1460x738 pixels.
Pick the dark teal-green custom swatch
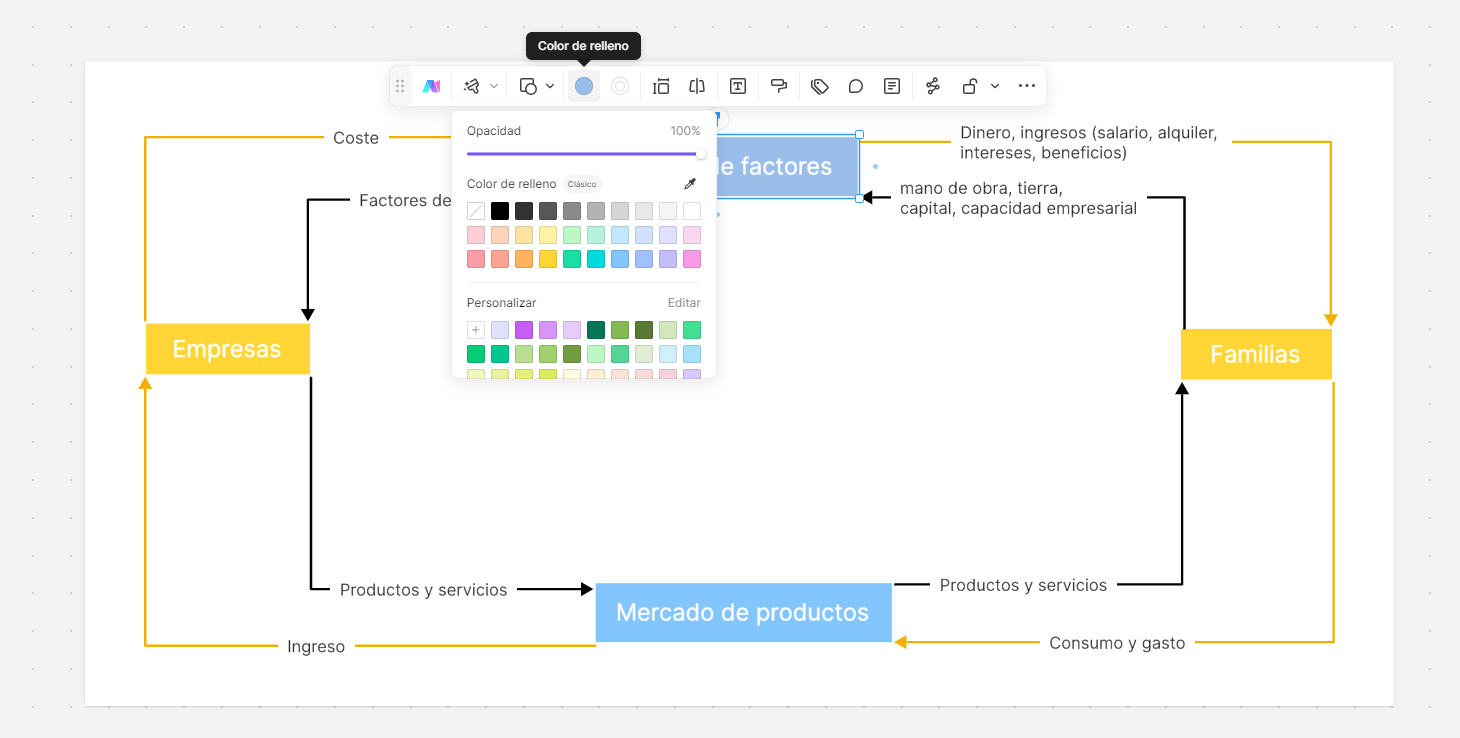(596, 330)
